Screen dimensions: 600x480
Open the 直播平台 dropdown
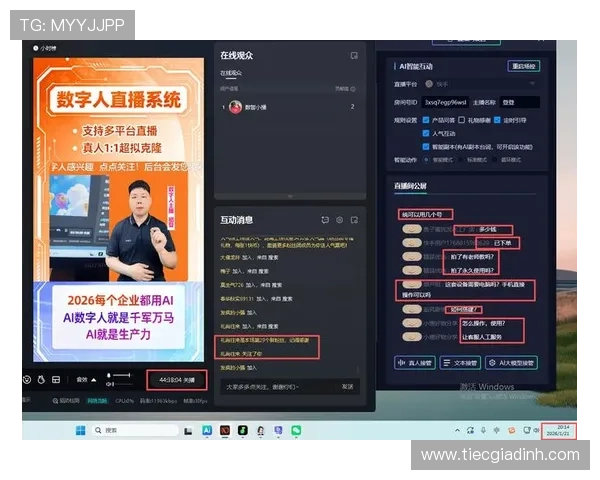[x=481, y=84]
